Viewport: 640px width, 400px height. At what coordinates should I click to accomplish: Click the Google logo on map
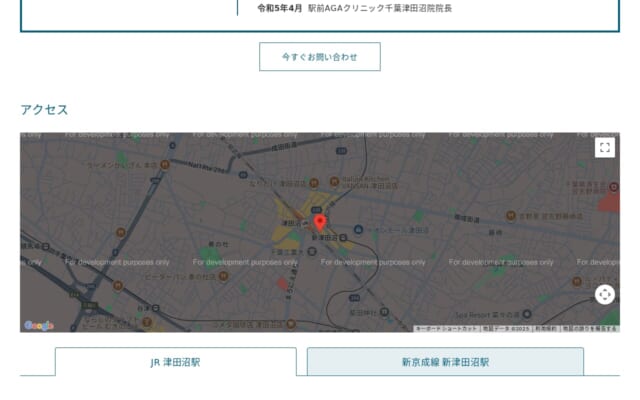coord(38,325)
